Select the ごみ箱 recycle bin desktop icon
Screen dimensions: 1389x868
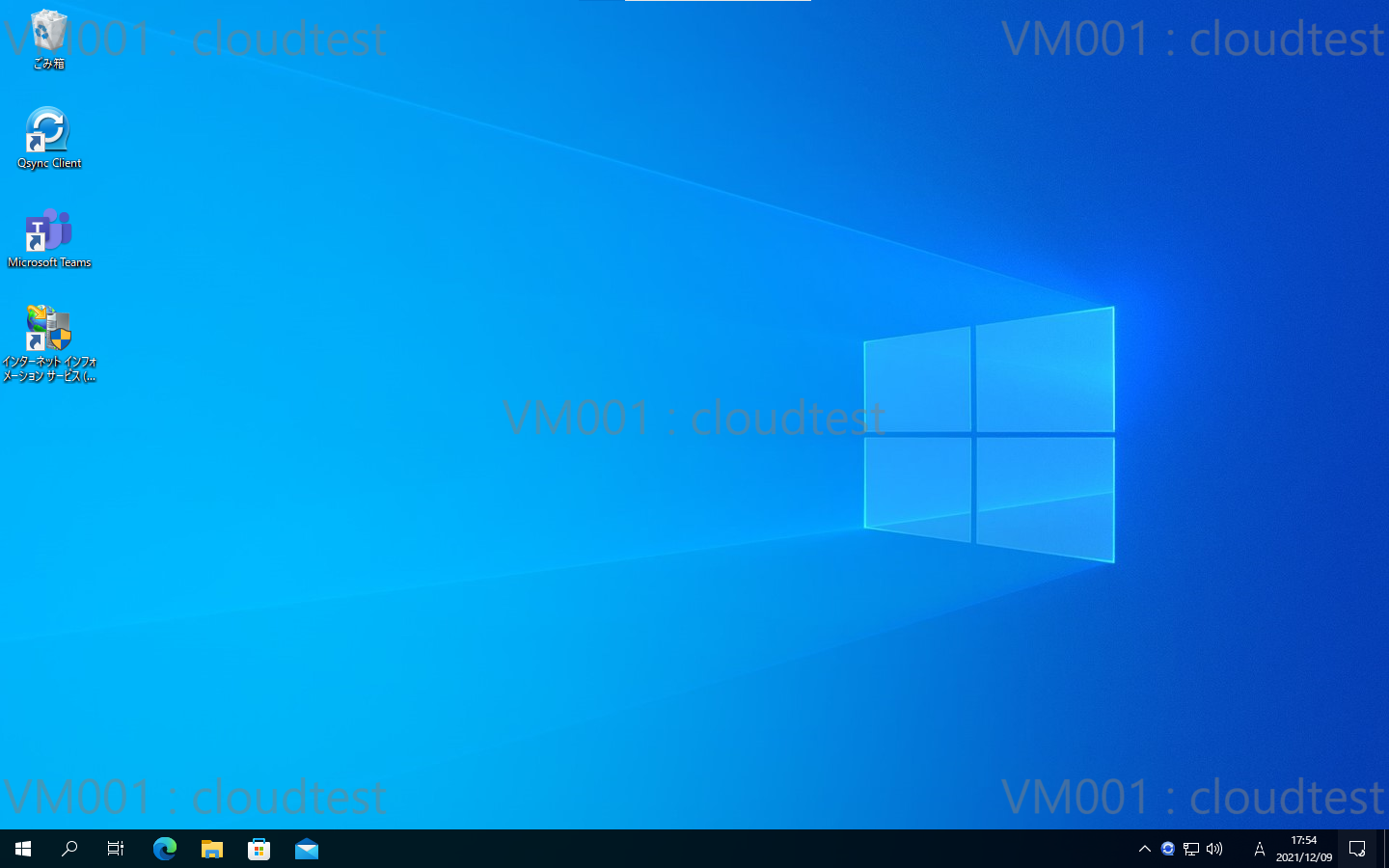[48, 39]
